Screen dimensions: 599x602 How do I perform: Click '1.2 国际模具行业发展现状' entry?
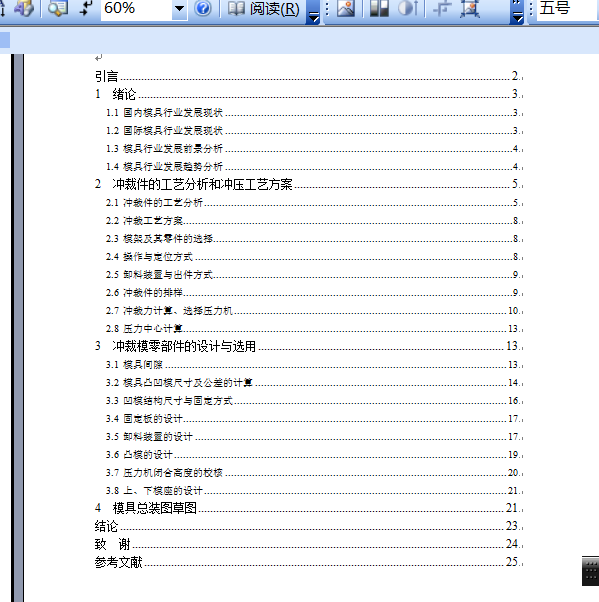tap(314, 131)
